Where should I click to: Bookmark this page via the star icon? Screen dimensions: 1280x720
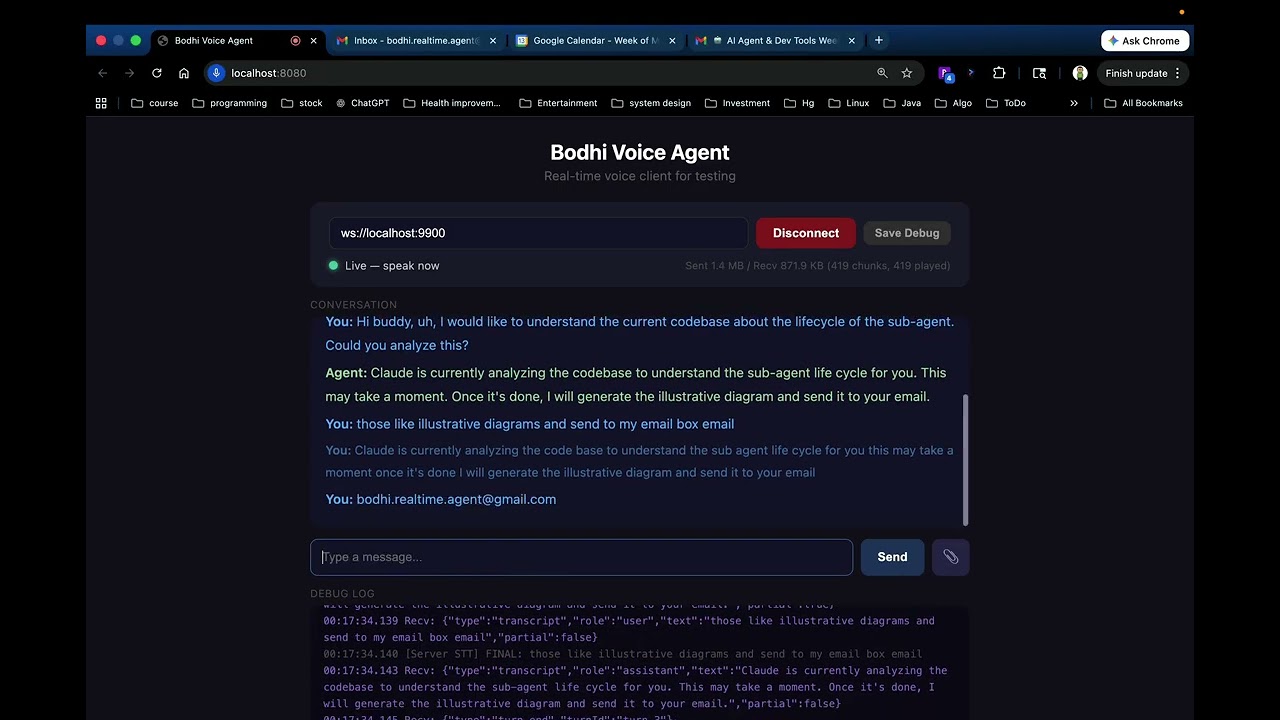(x=907, y=73)
